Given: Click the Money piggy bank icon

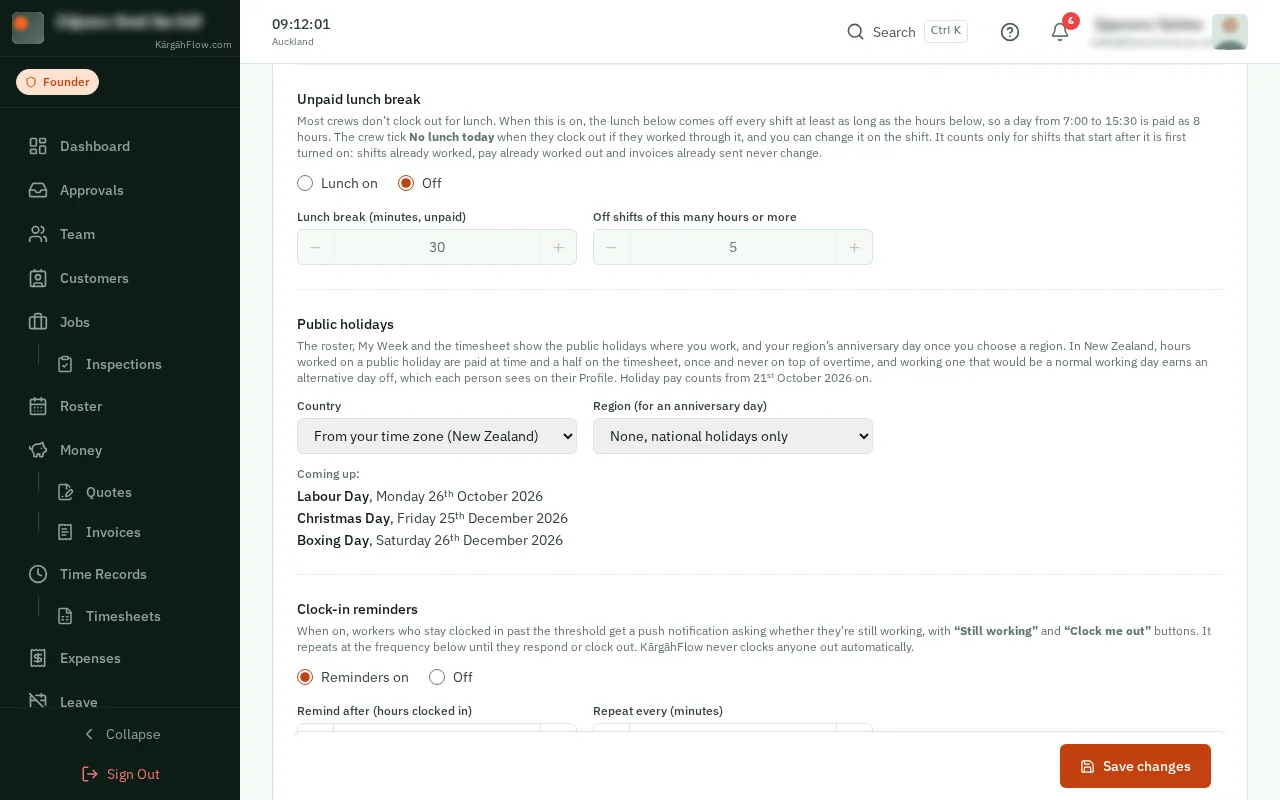Looking at the screenshot, I should coord(38,450).
